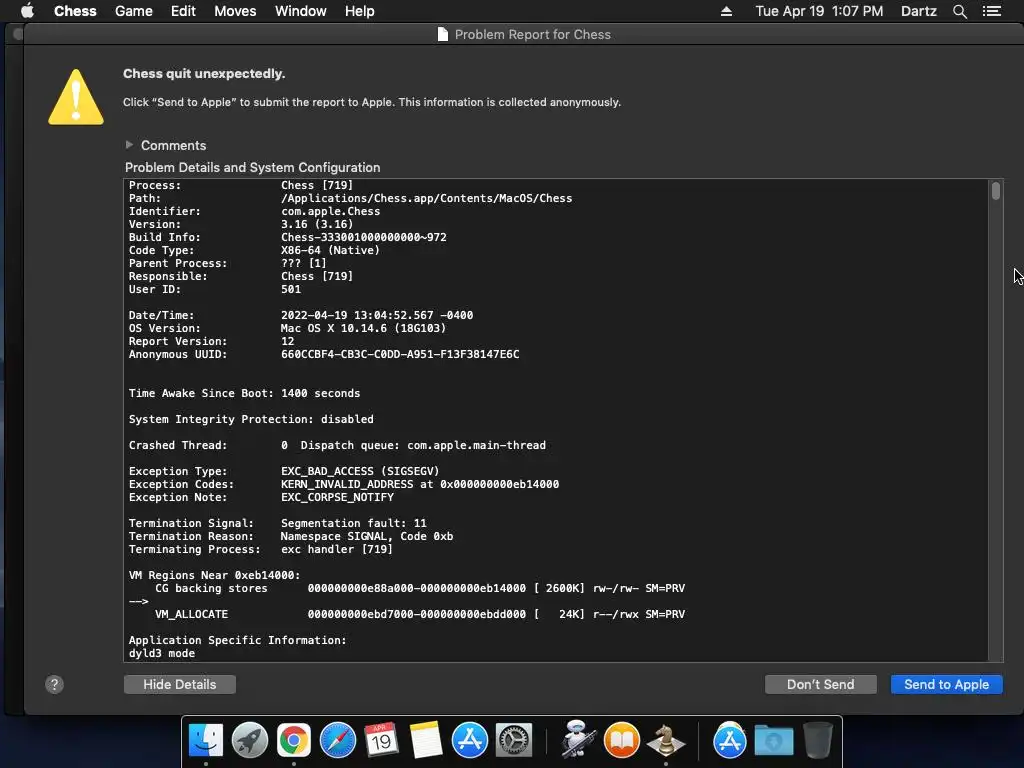Click the VM_ALLOCATE region line
Screen dimensions: 1024x768
419,614
